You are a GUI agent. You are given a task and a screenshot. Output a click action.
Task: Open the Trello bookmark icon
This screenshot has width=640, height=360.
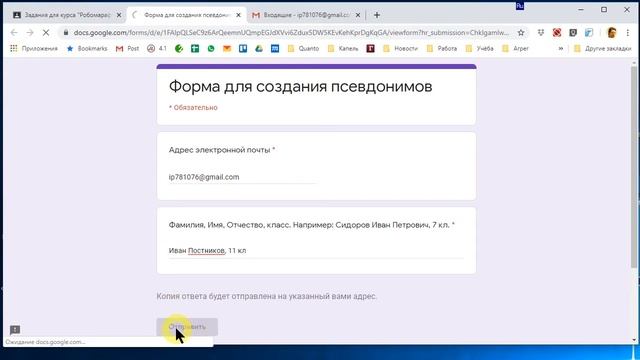coord(243,49)
